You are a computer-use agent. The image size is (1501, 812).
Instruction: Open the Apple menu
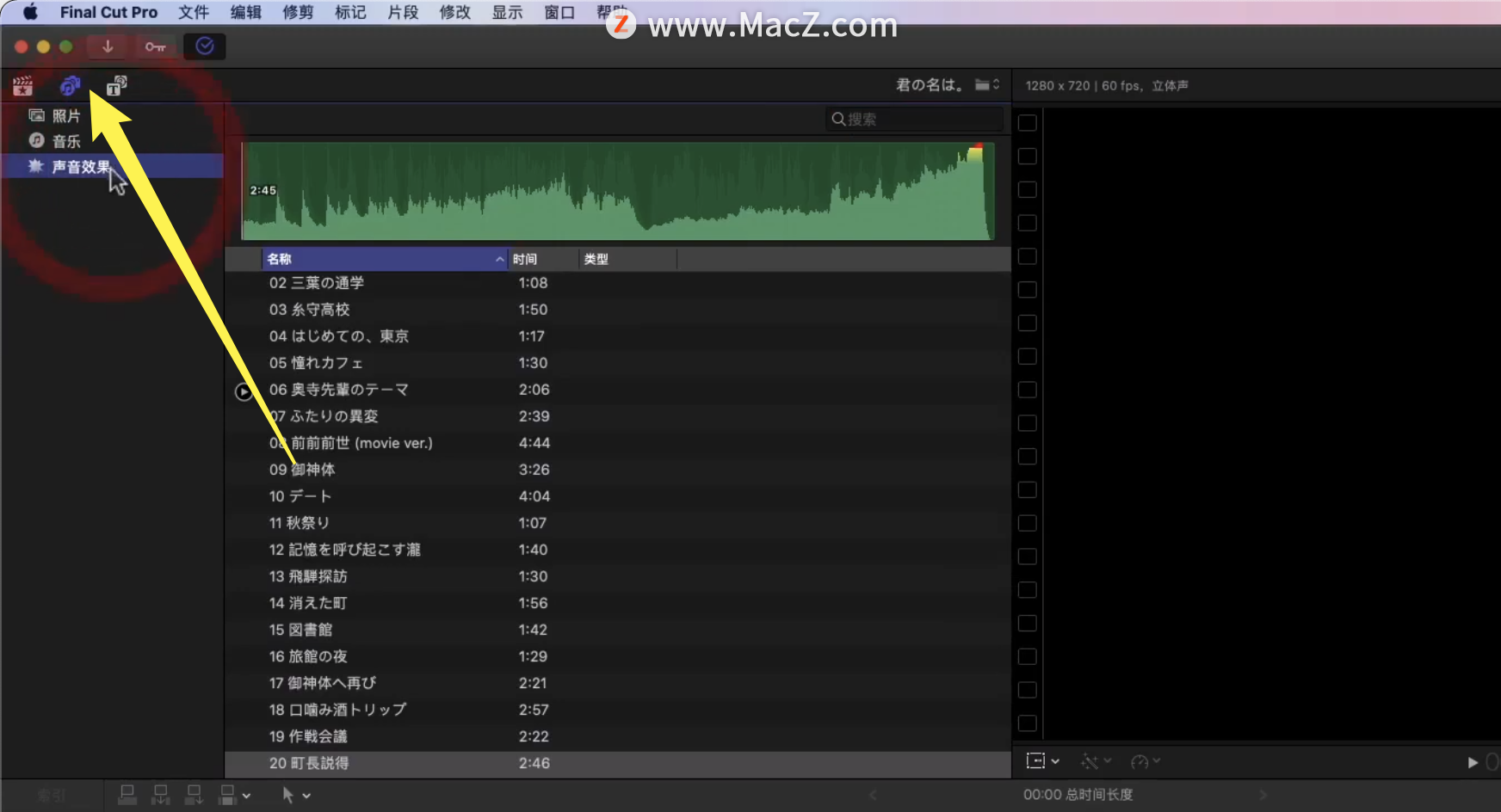click(30, 12)
